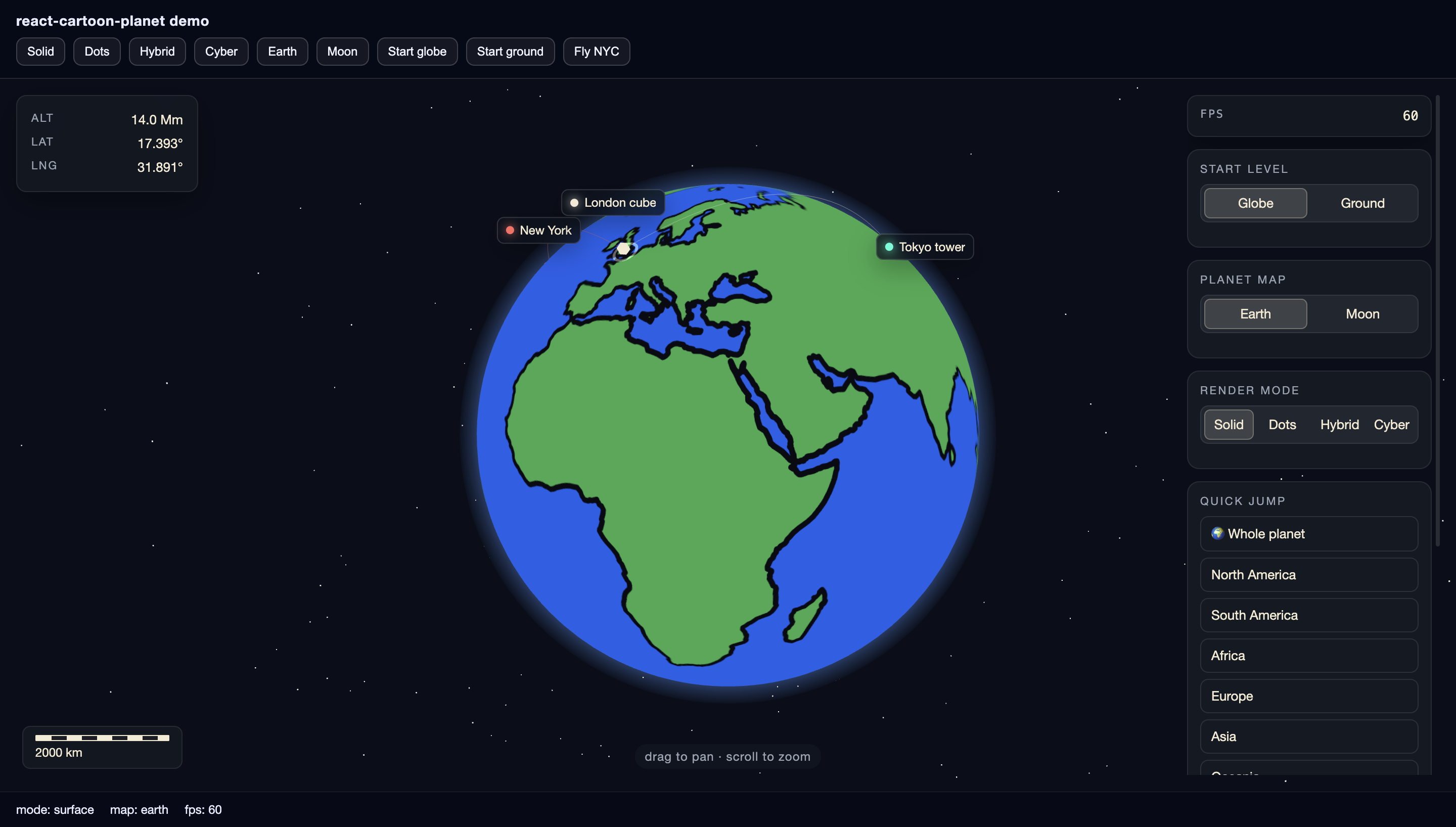Screen dimensions: 1456x827
Task: Activate the Fly NYC button
Action: click(596, 52)
